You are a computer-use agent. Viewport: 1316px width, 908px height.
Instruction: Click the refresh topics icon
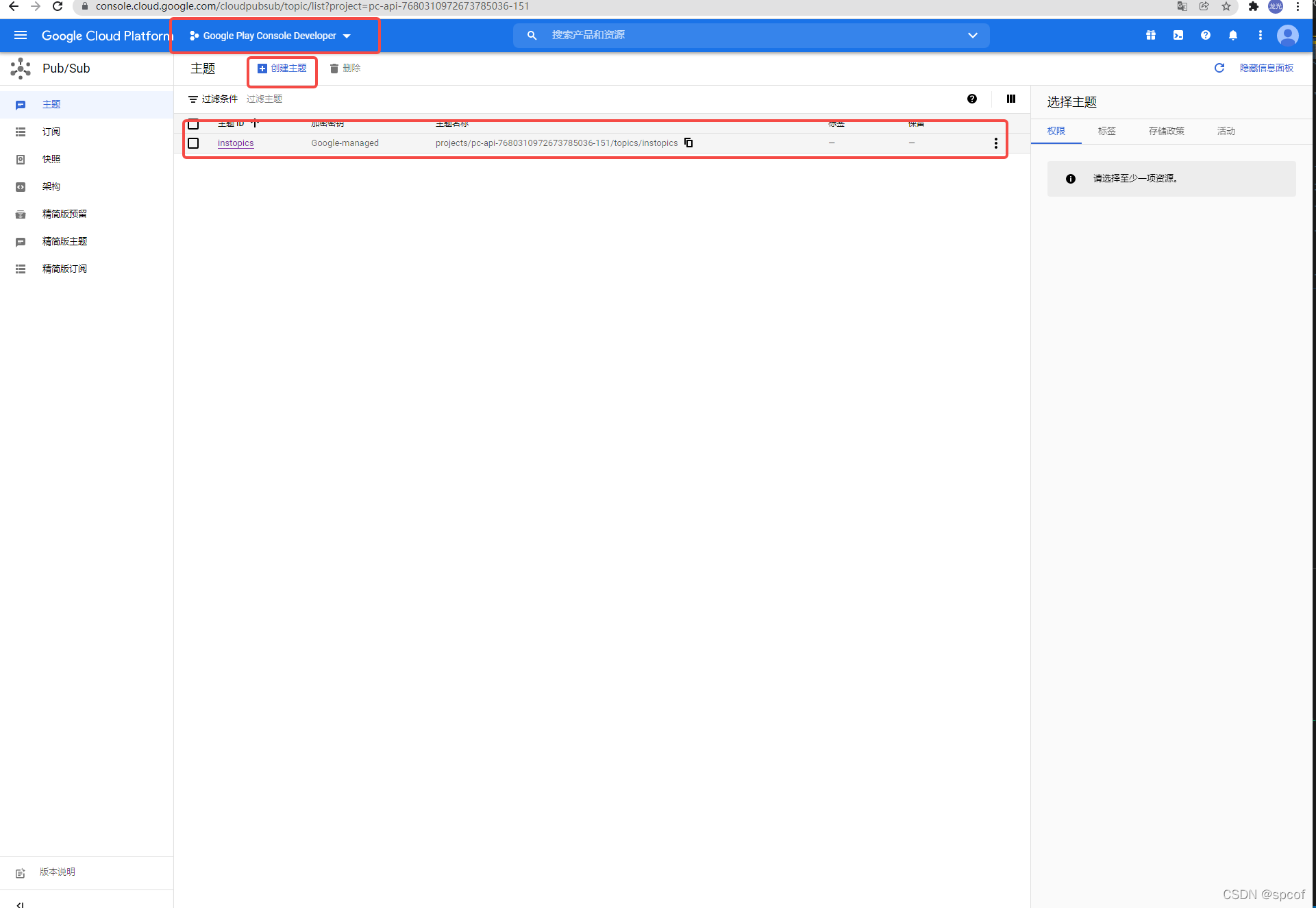pyautogui.click(x=1219, y=68)
